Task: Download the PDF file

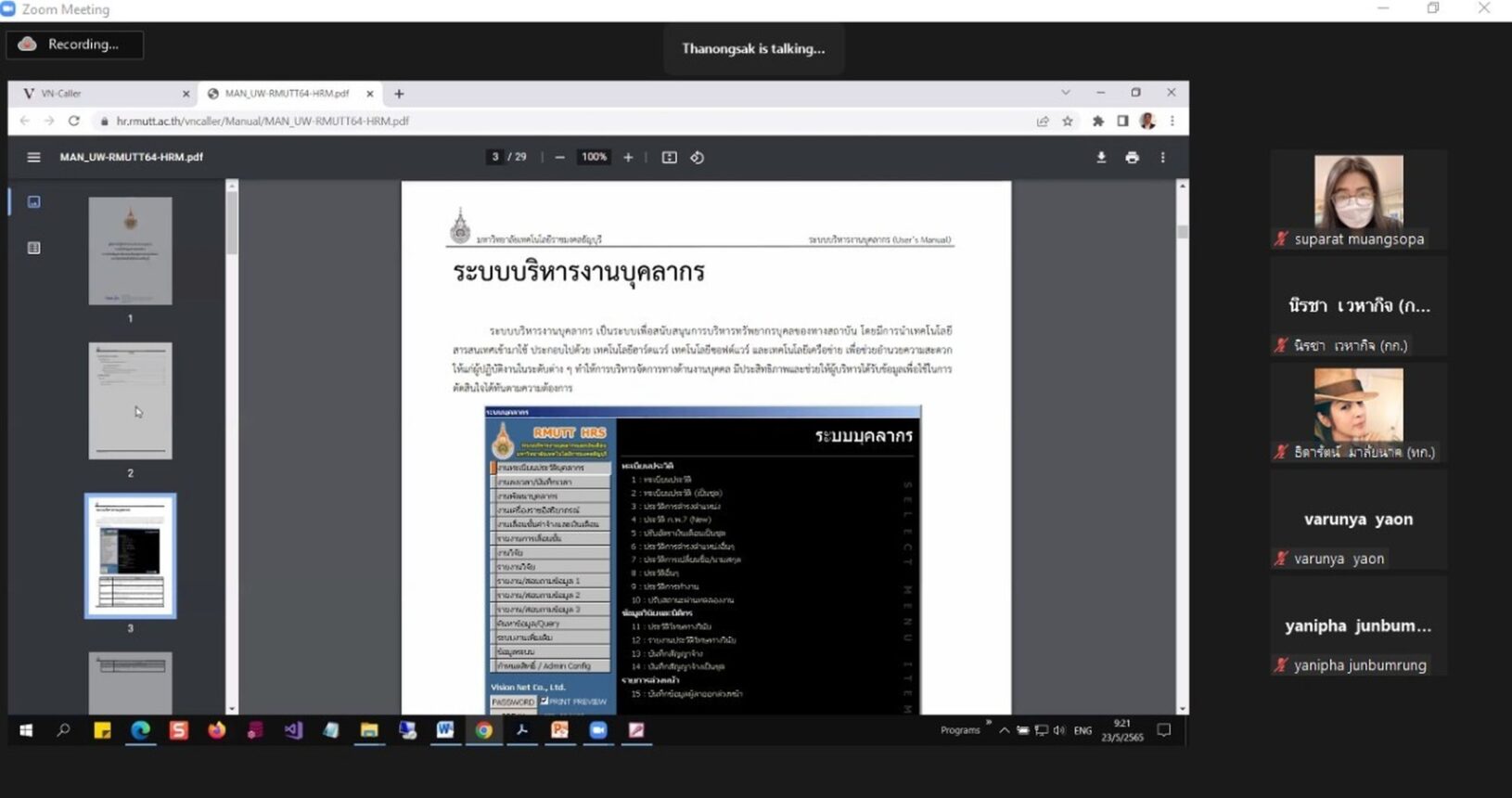Action: pyautogui.click(x=1101, y=158)
